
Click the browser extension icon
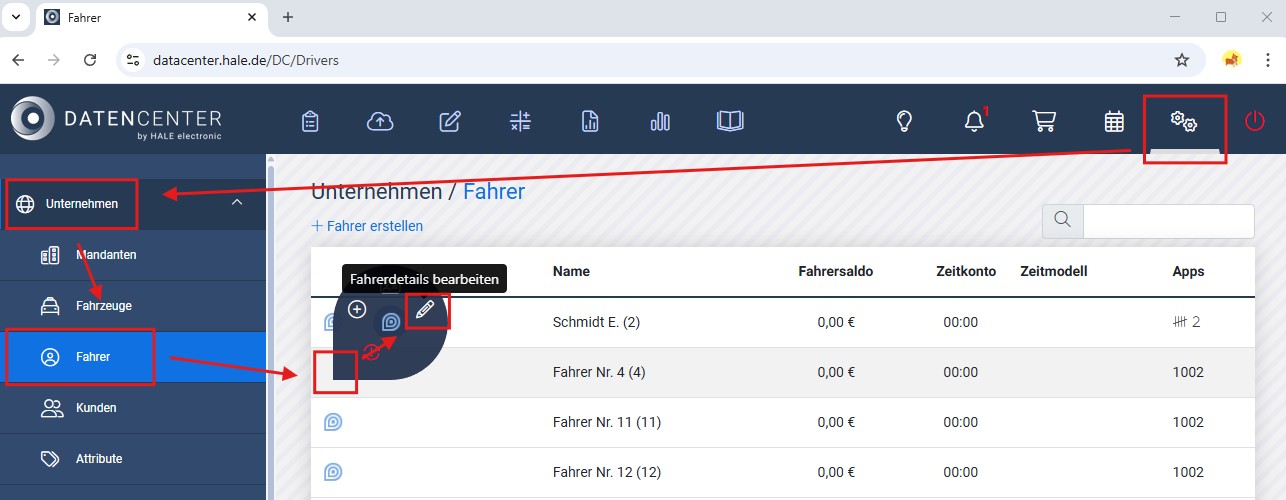1232,60
